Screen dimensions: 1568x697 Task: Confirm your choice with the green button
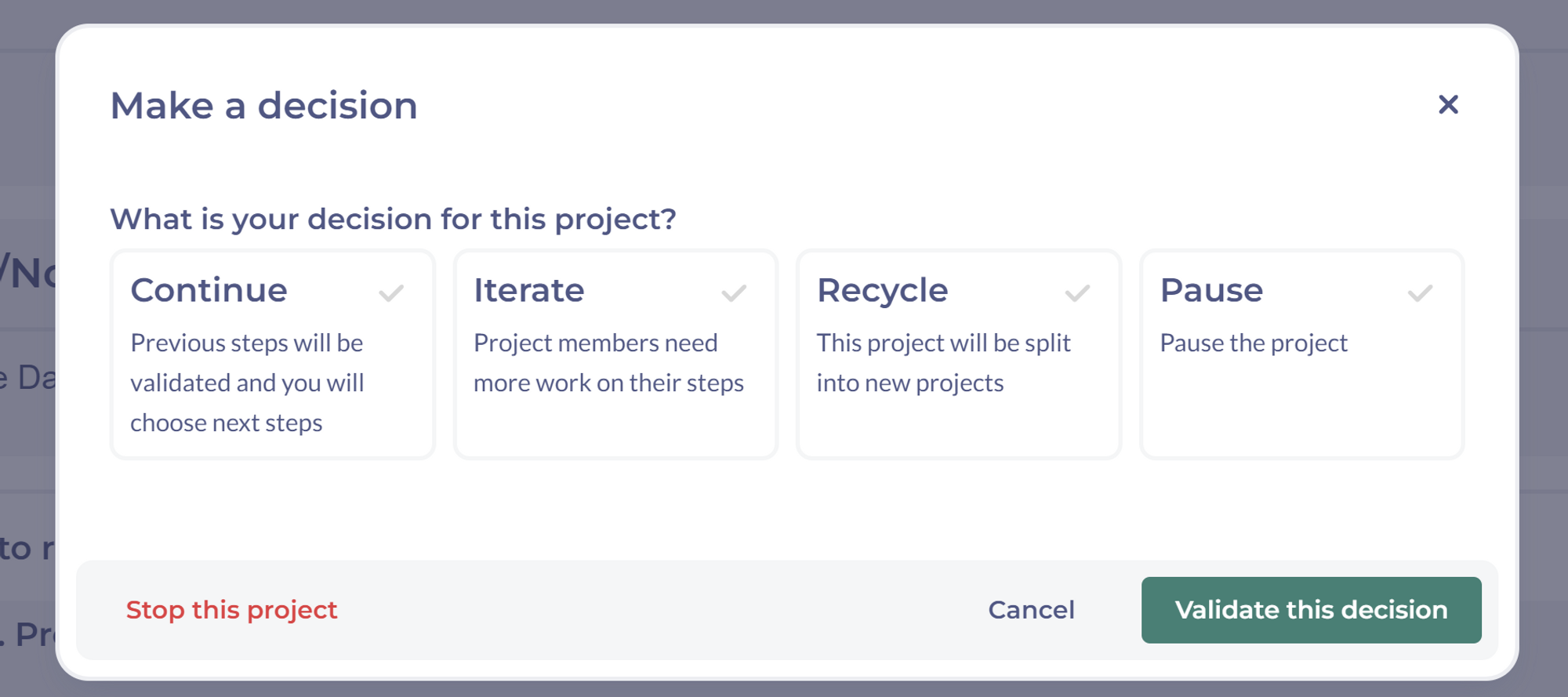[x=1311, y=610]
